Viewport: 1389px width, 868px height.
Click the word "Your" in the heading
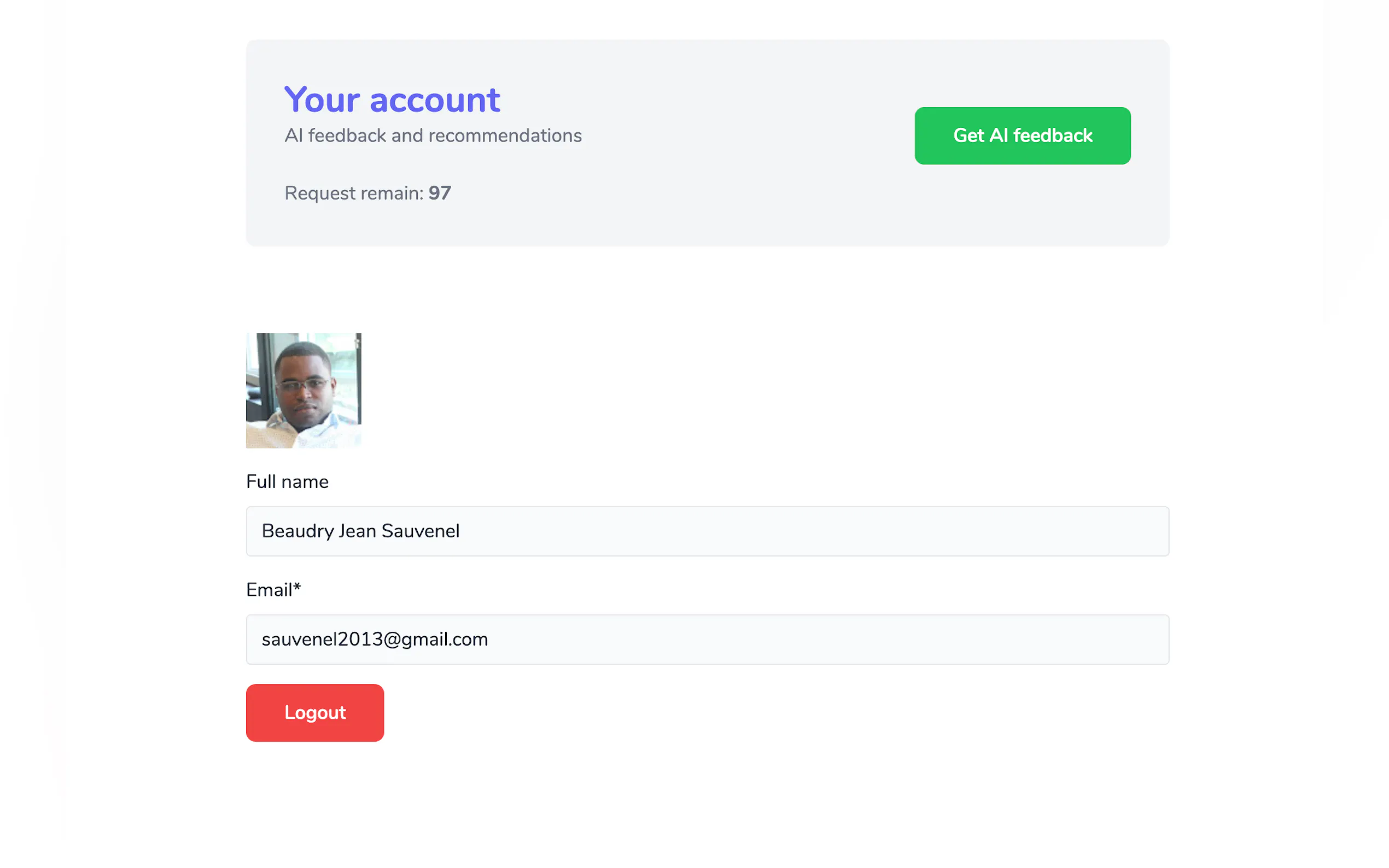pos(322,100)
